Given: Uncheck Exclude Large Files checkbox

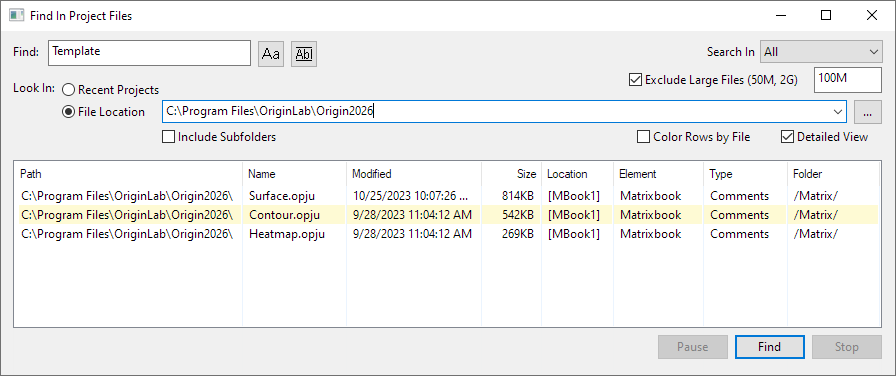Looking at the screenshot, I should coord(634,79).
